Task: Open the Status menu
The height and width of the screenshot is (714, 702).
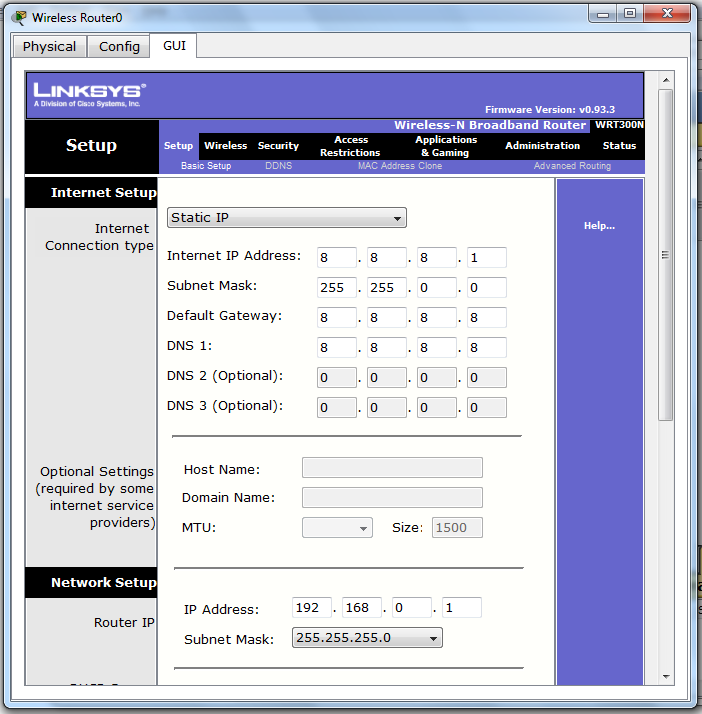Action: click(x=619, y=146)
